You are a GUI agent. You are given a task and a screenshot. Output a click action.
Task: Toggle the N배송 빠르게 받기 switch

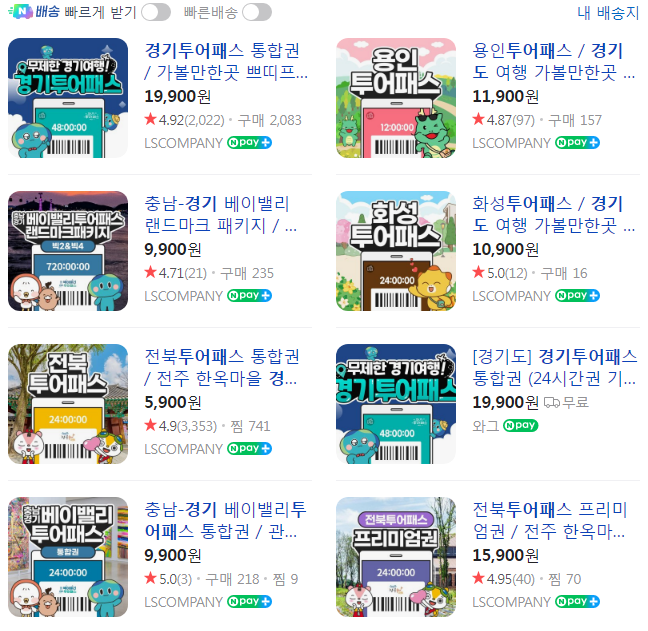coord(156,12)
